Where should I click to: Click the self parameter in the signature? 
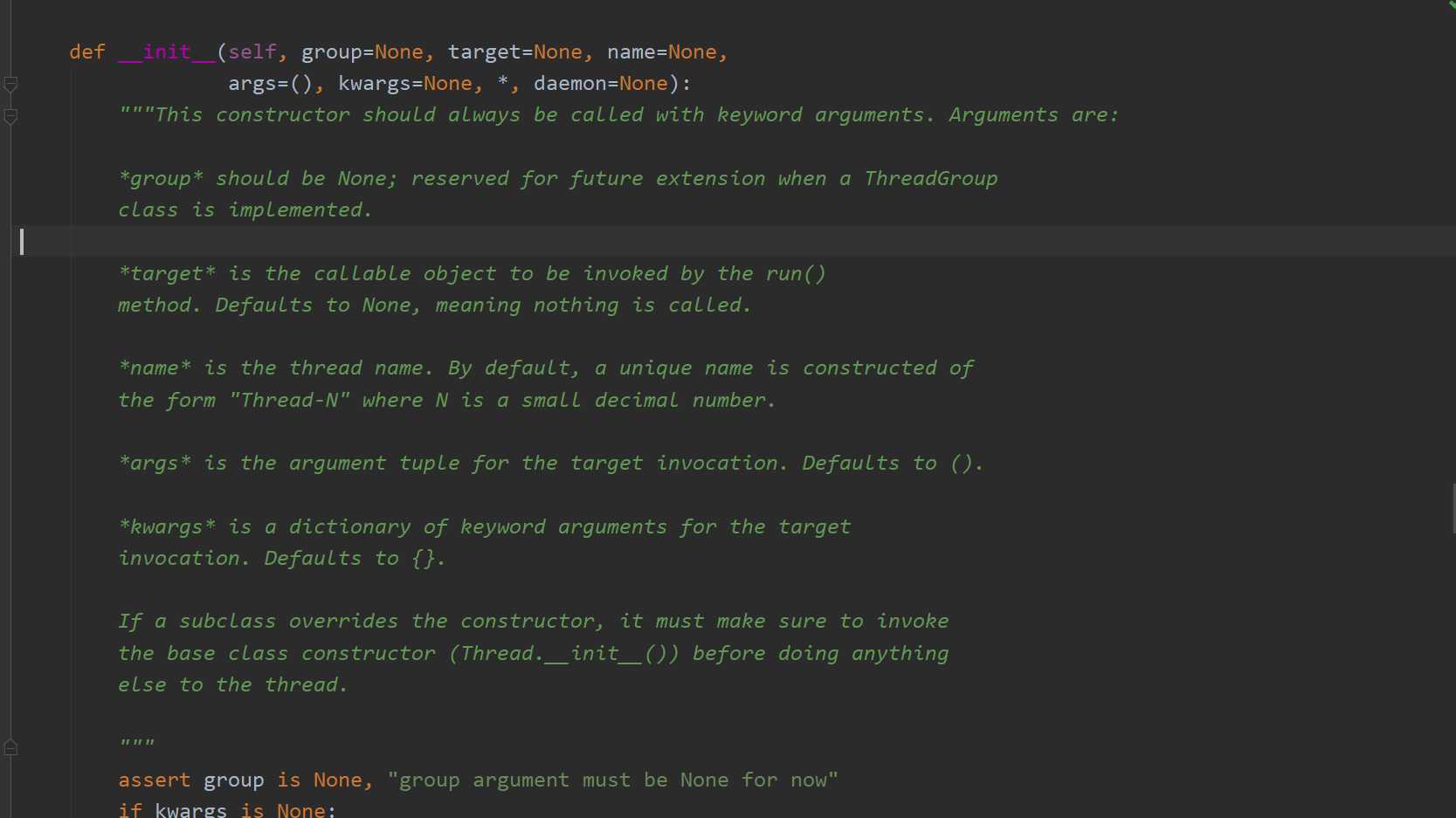[x=252, y=52]
